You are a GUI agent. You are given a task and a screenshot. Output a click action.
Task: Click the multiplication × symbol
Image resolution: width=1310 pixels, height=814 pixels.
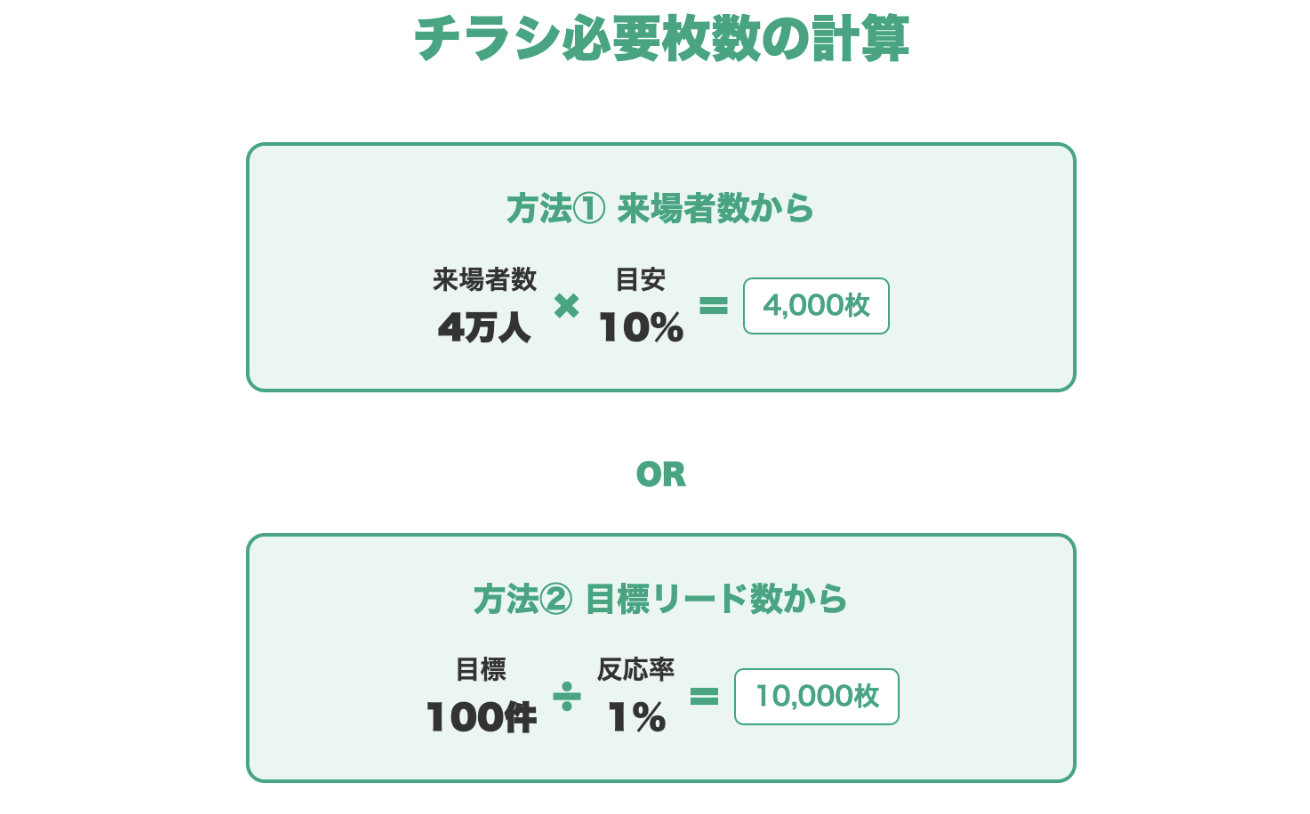click(566, 306)
